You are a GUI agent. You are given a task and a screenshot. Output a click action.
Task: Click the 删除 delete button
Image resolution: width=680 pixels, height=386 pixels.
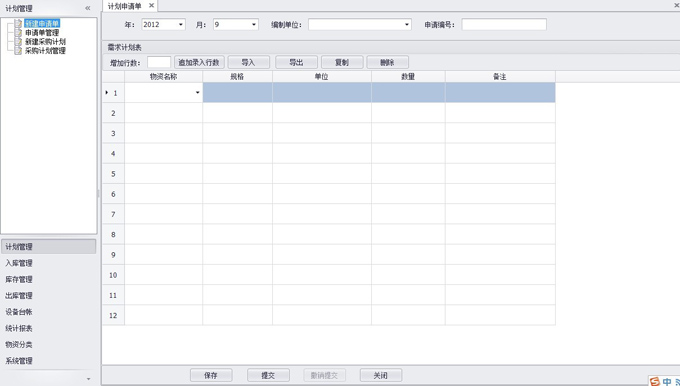(387, 62)
